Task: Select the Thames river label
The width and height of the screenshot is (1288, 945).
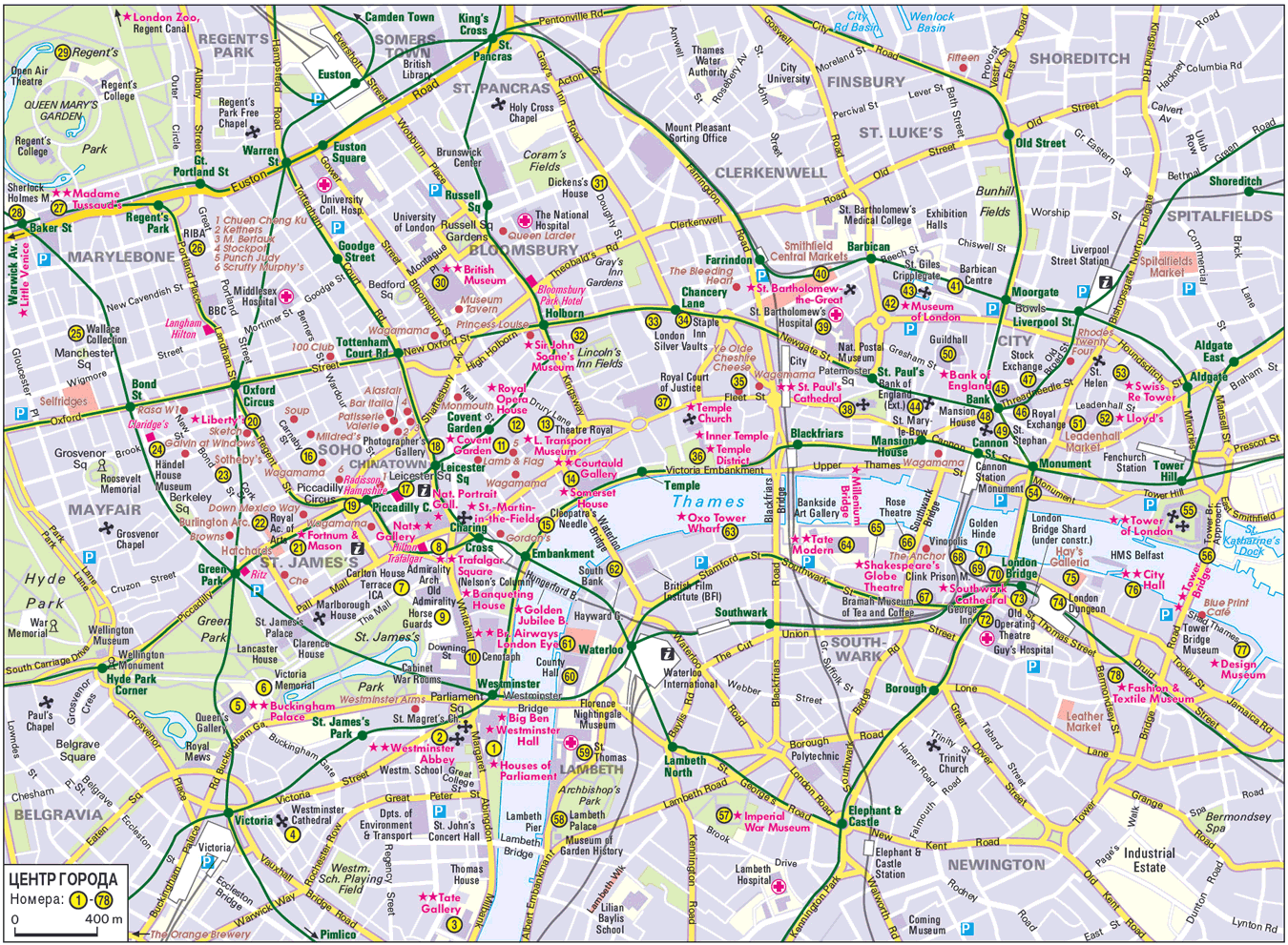Action: click(x=708, y=502)
